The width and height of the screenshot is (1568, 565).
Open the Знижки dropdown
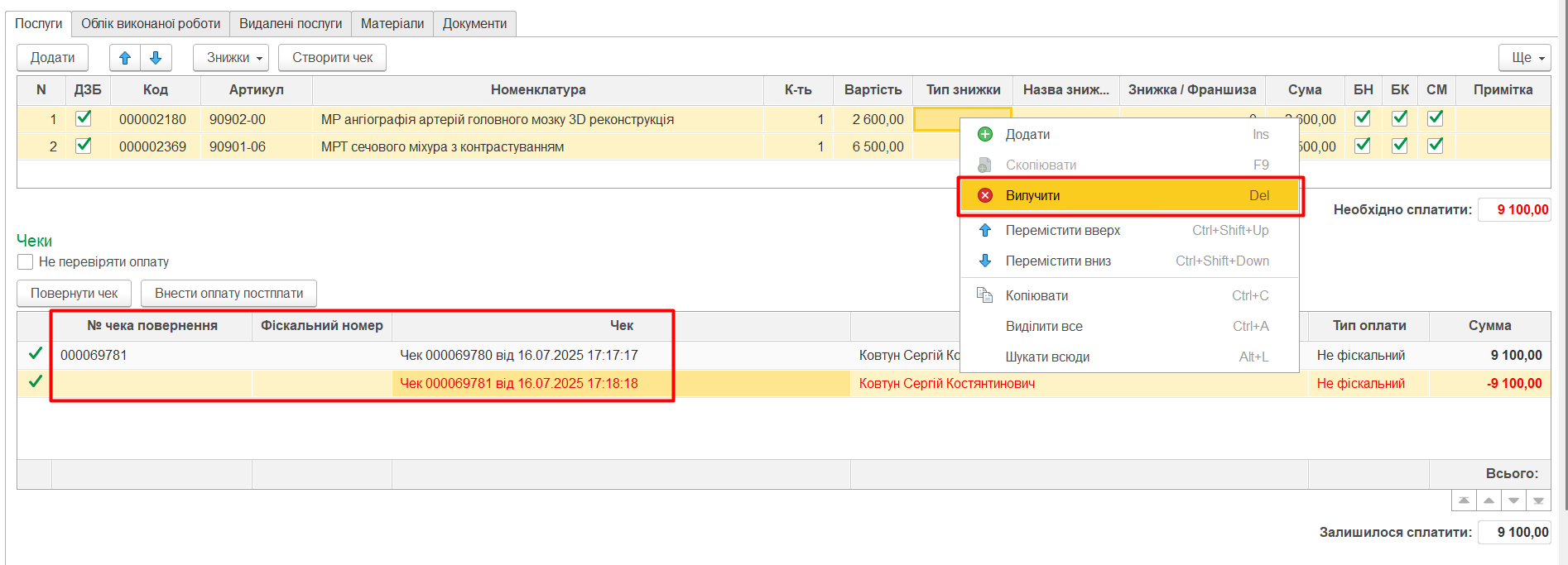click(231, 58)
